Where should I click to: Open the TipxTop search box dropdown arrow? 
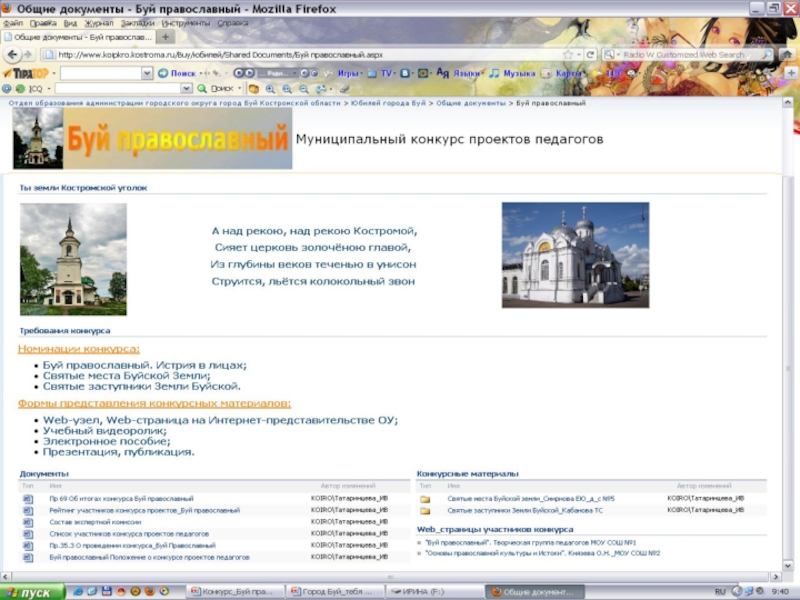[x=146, y=73]
